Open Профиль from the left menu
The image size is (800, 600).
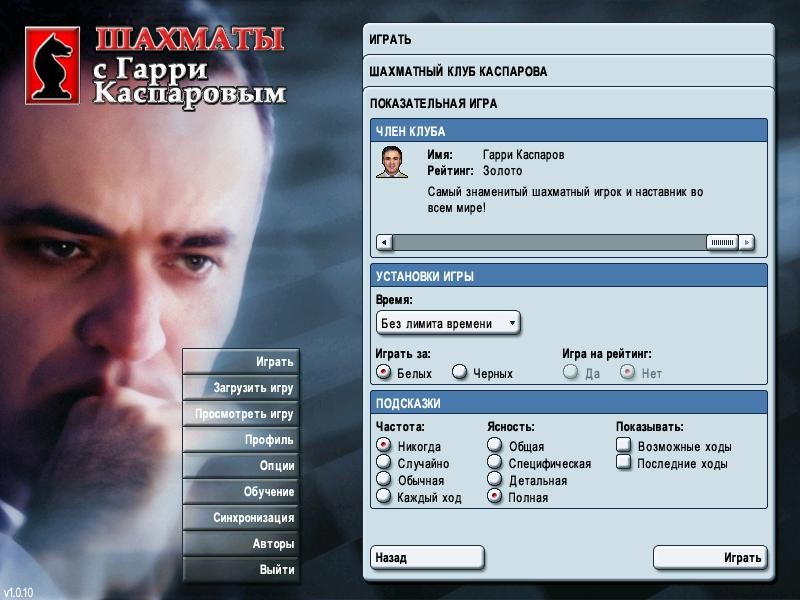[241, 440]
